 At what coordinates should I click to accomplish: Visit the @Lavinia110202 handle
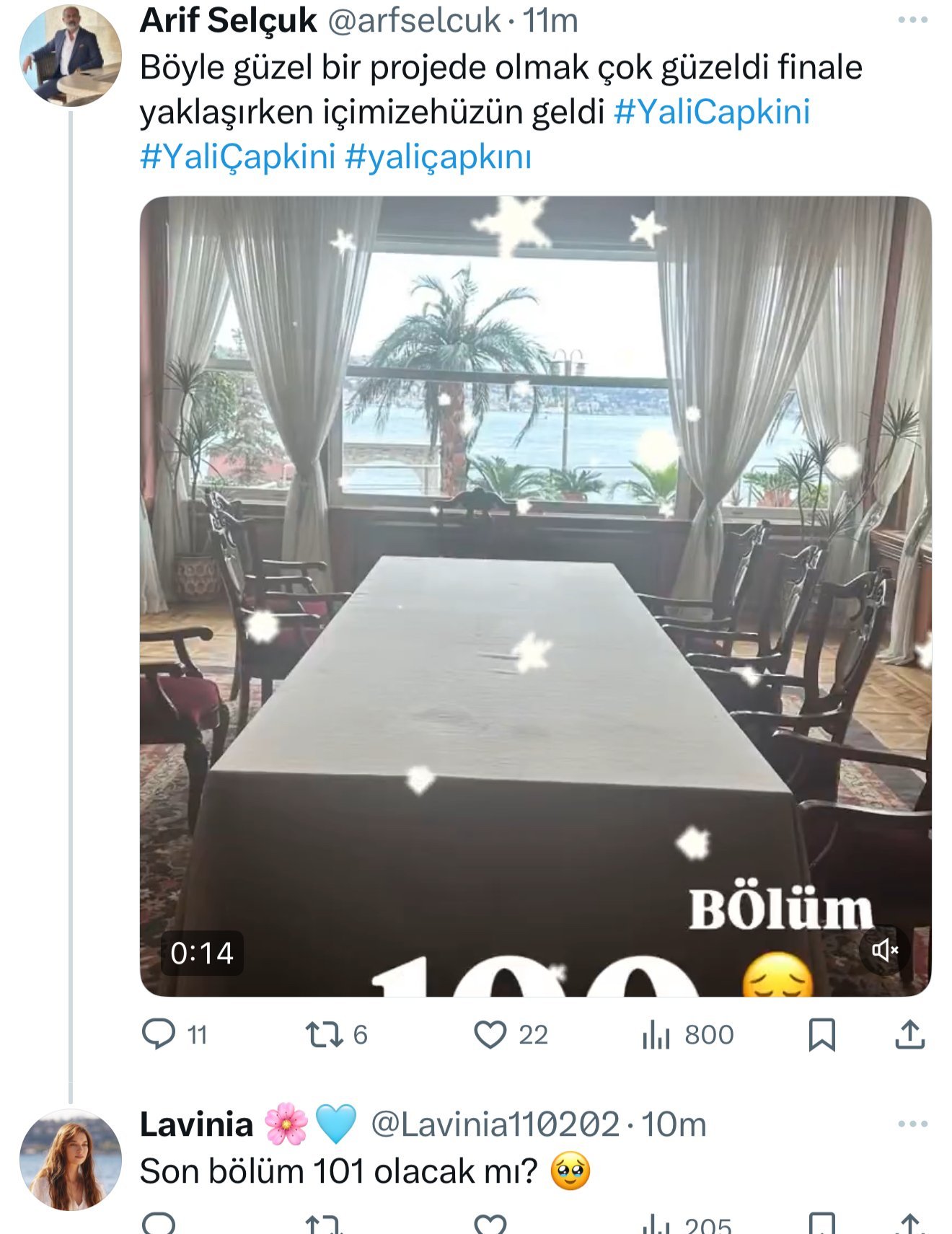click(x=495, y=1124)
